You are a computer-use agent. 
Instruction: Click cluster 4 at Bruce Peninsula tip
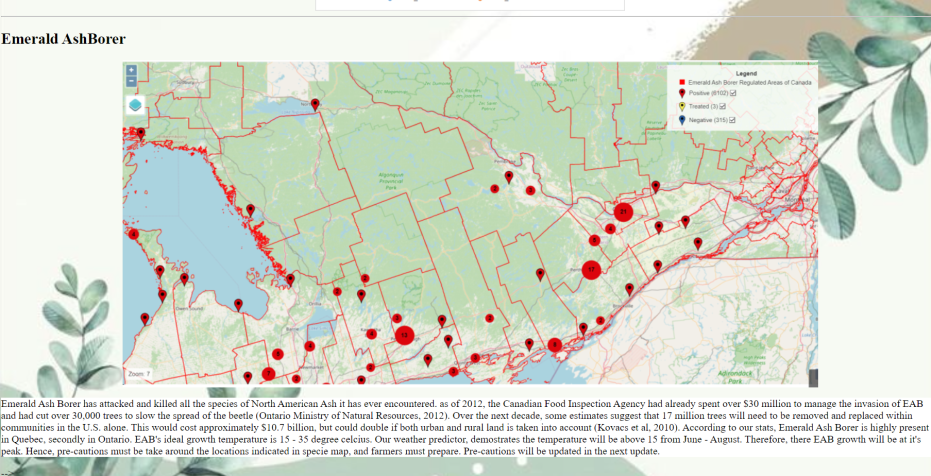134,234
